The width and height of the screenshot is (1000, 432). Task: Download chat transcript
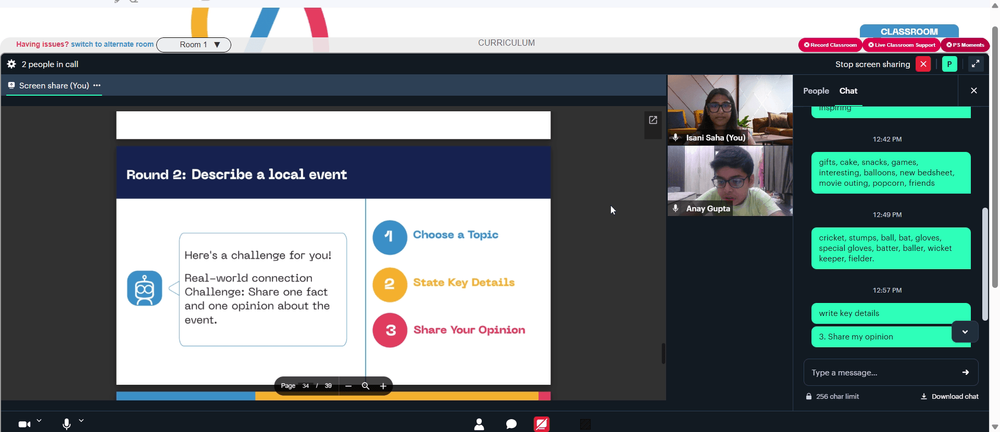[950, 396]
